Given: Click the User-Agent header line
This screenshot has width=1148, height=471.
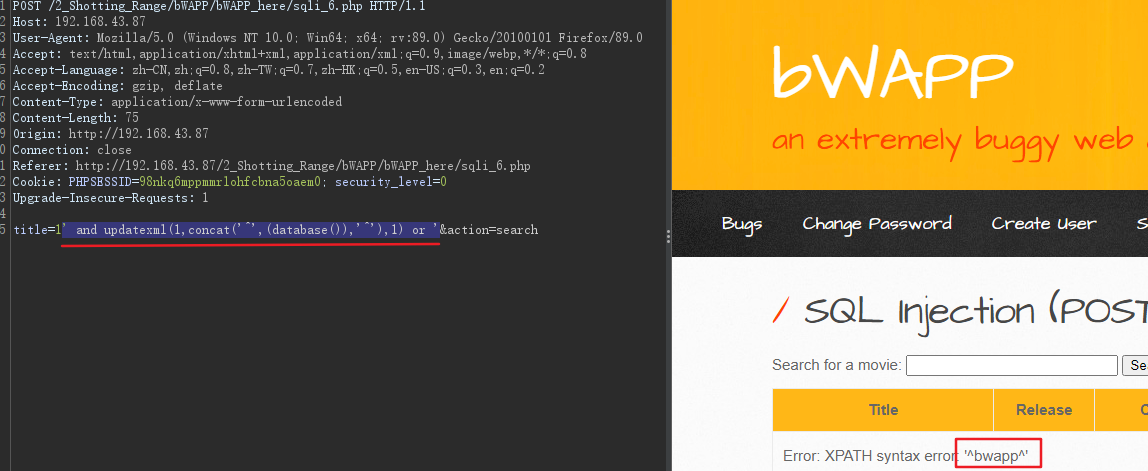Looking at the screenshot, I should pos(327,38).
